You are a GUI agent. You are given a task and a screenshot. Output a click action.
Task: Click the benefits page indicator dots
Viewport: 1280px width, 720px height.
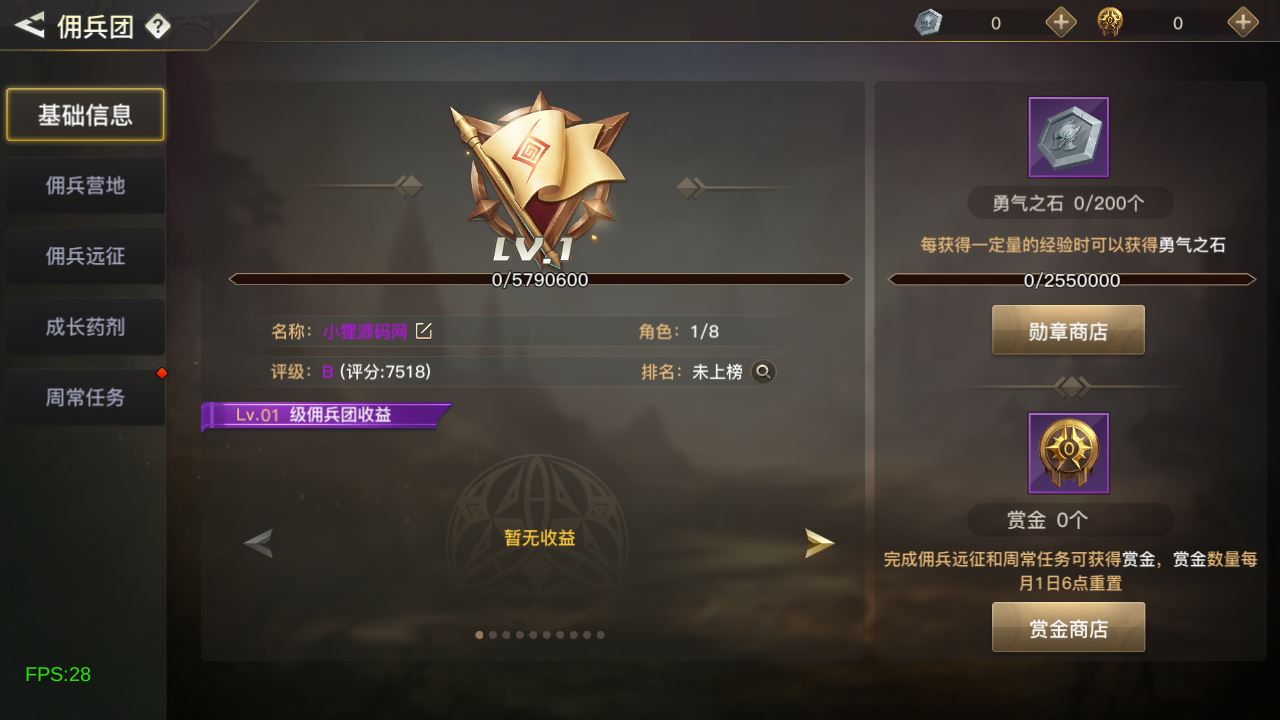click(540, 634)
